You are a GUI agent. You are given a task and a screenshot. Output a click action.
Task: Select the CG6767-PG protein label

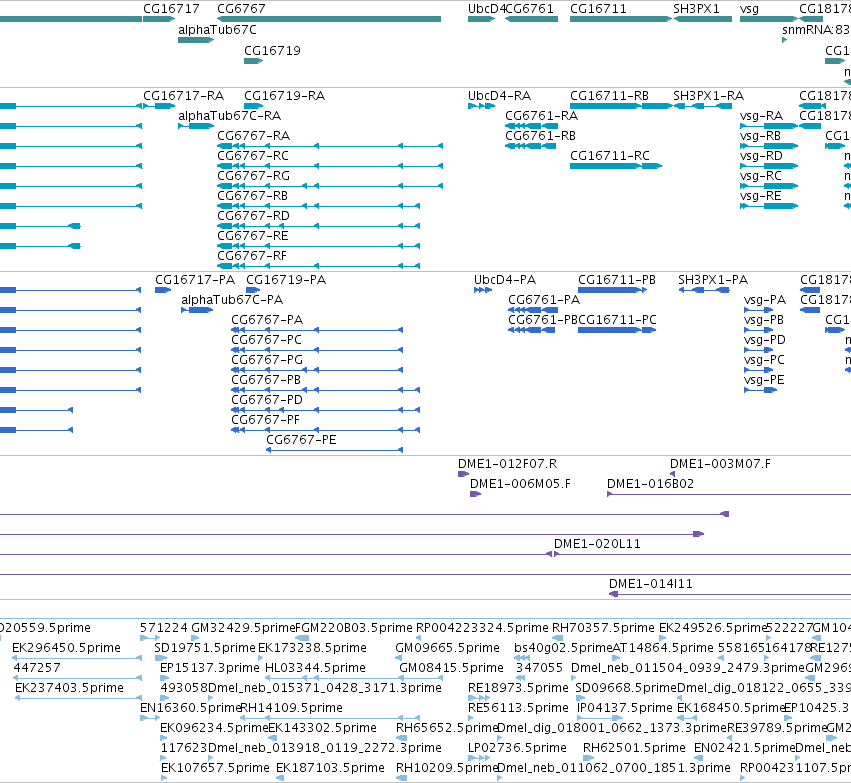(x=267, y=360)
